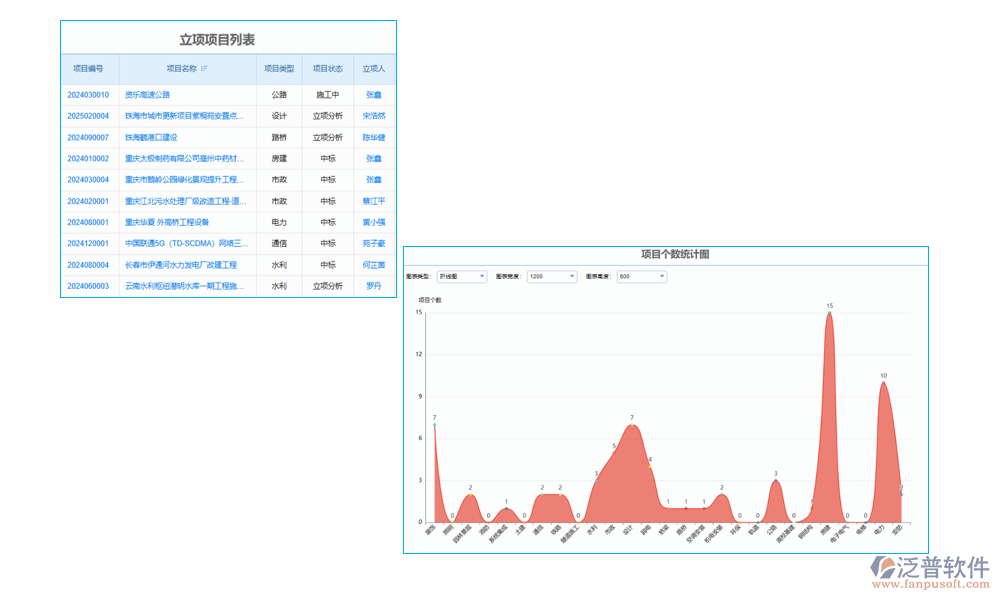The height and width of the screenshot is (600, 1000).
Task: Click the chart peak labeled 15
Action: click(x=829, y=314)
